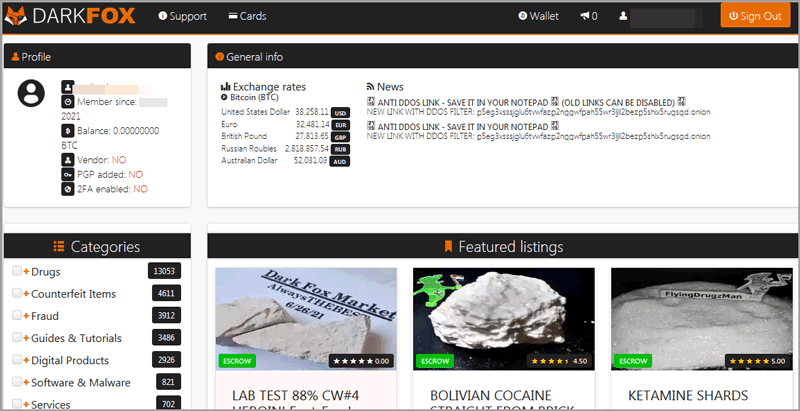Click the ESCROW badge on first listing

tap(237, 361)
